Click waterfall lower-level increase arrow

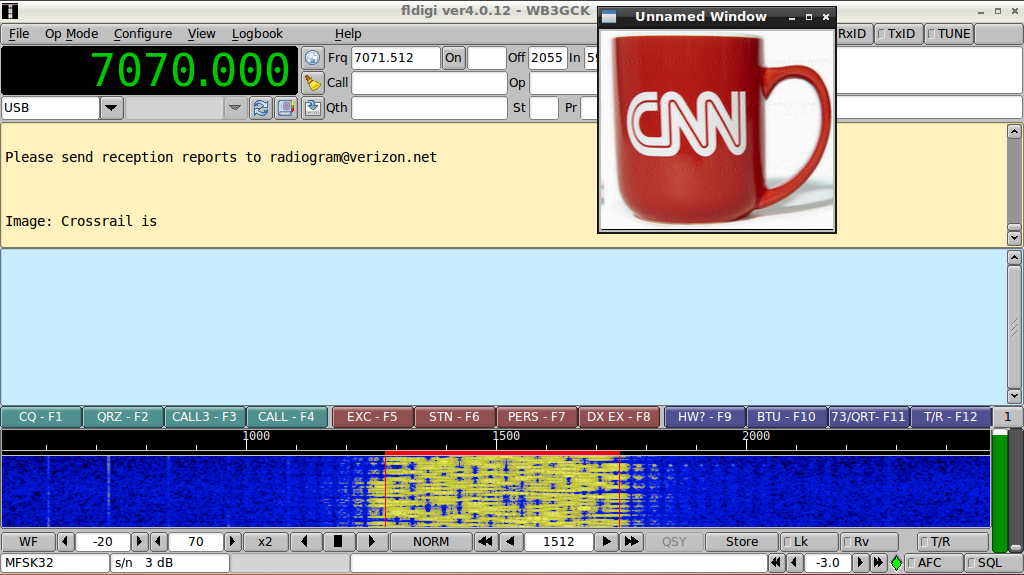pos(138,542)
